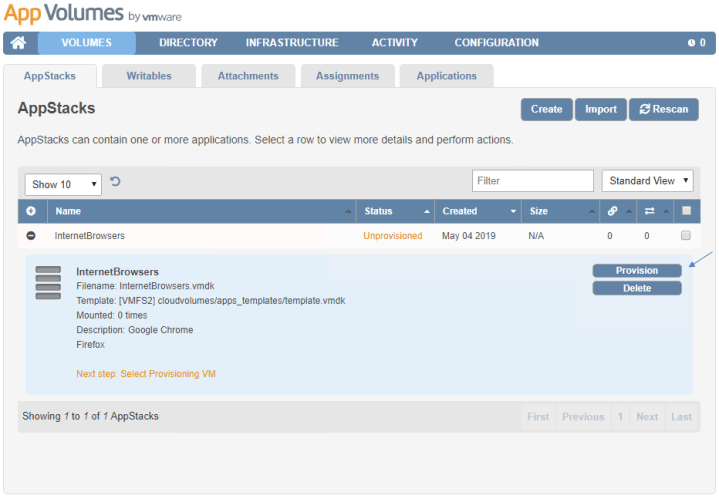This screenshot has height=499, width=719.
Task: Click the May 04 2019 created date
Action: pyautogui.click(x=469, y=236)
